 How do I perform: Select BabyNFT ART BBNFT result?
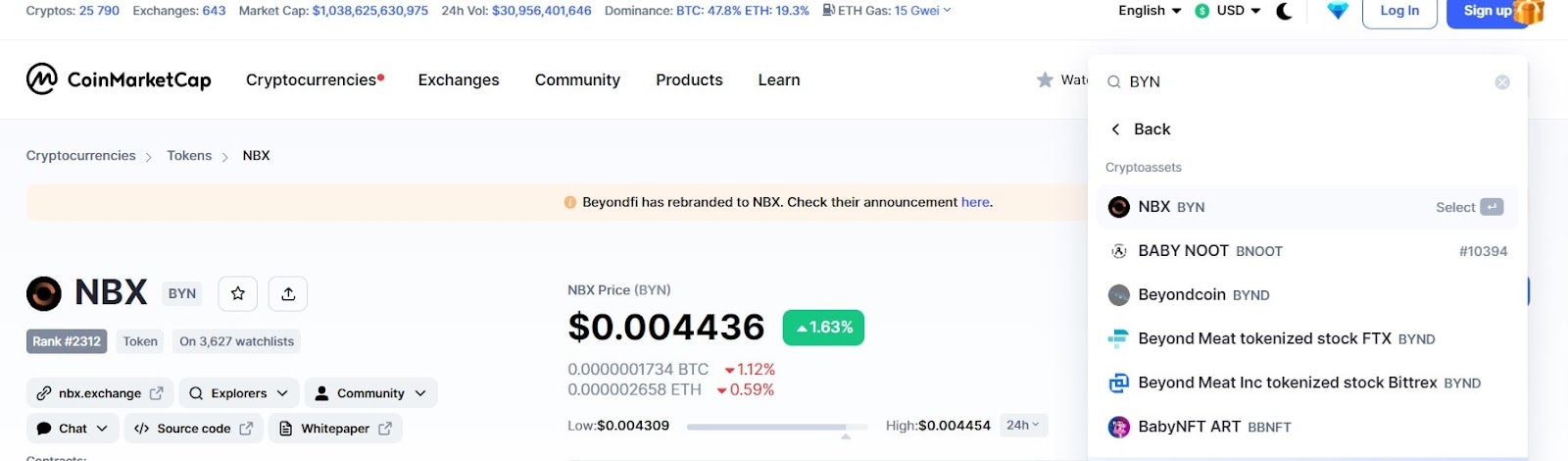pyautogui.click(x=1307, y=427)
